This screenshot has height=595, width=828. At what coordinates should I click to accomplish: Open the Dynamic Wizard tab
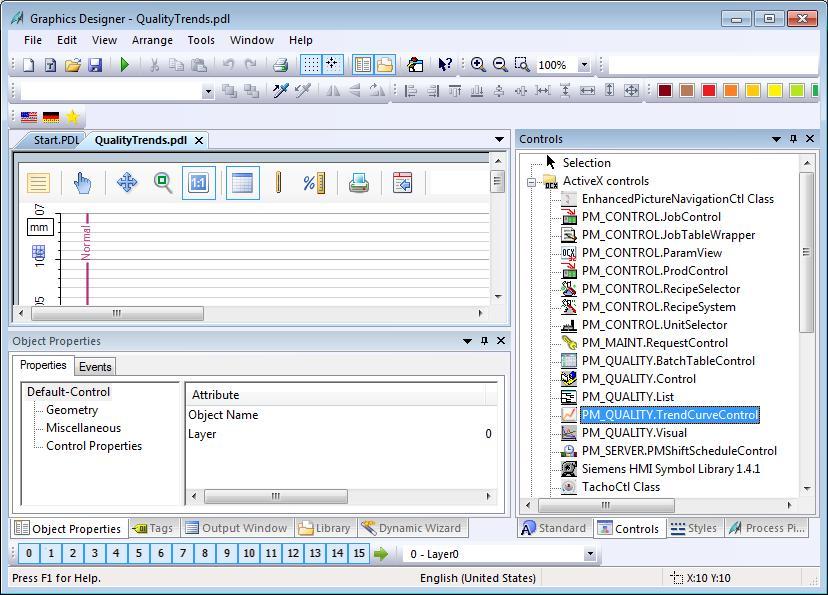pyautogui.click(x=413, y=528)
